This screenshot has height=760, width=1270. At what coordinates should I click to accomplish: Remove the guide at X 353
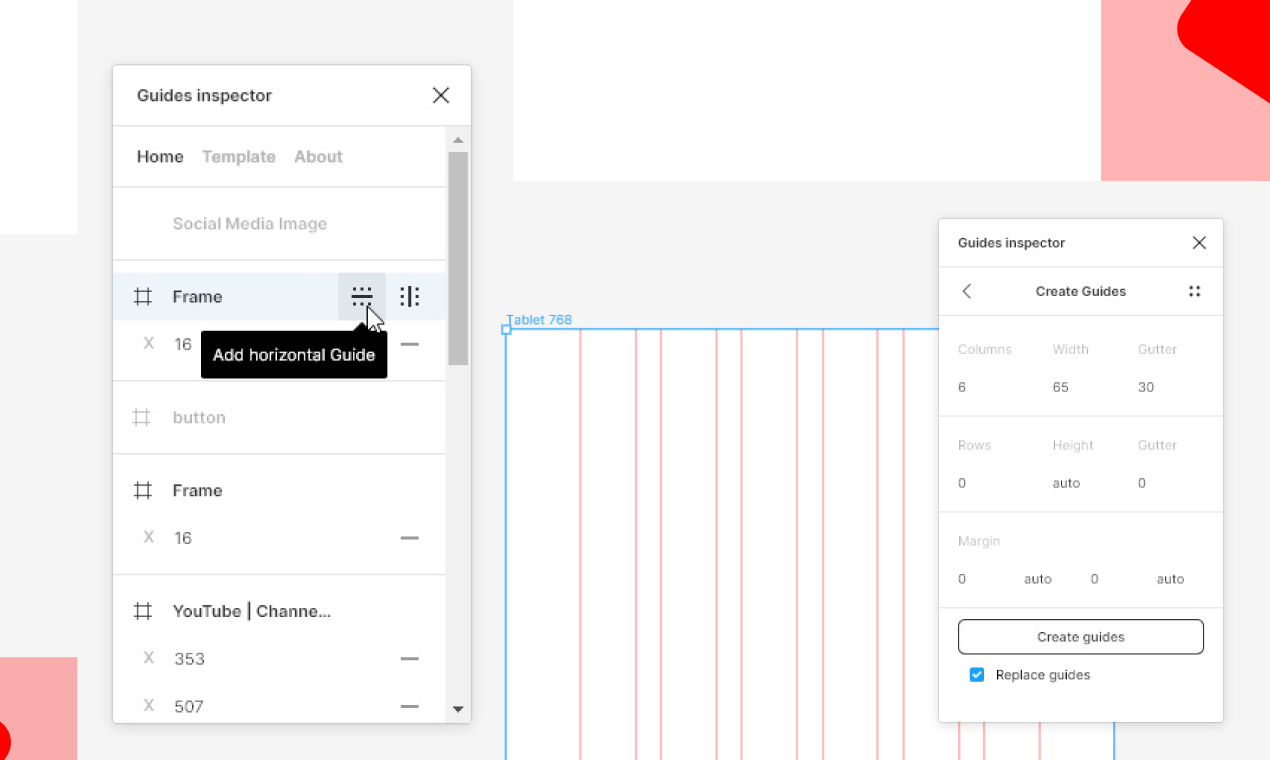pos(410,658)
